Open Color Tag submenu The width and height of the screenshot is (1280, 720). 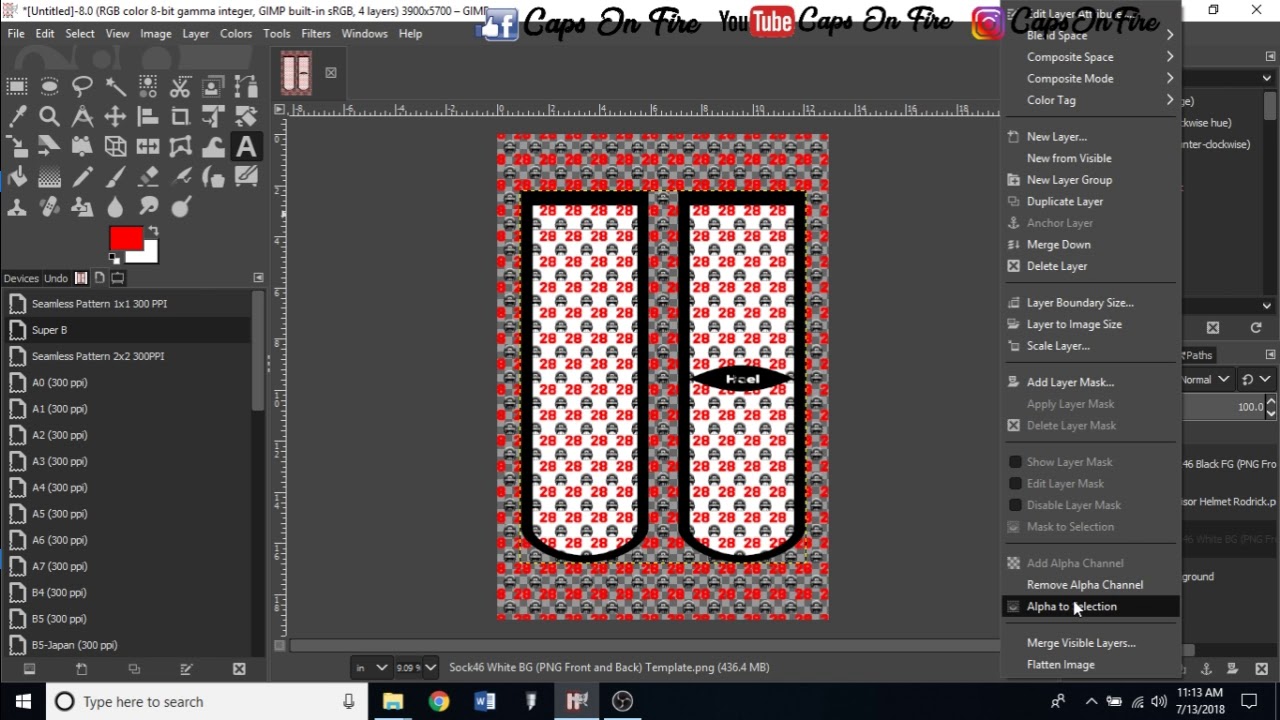1092,100
